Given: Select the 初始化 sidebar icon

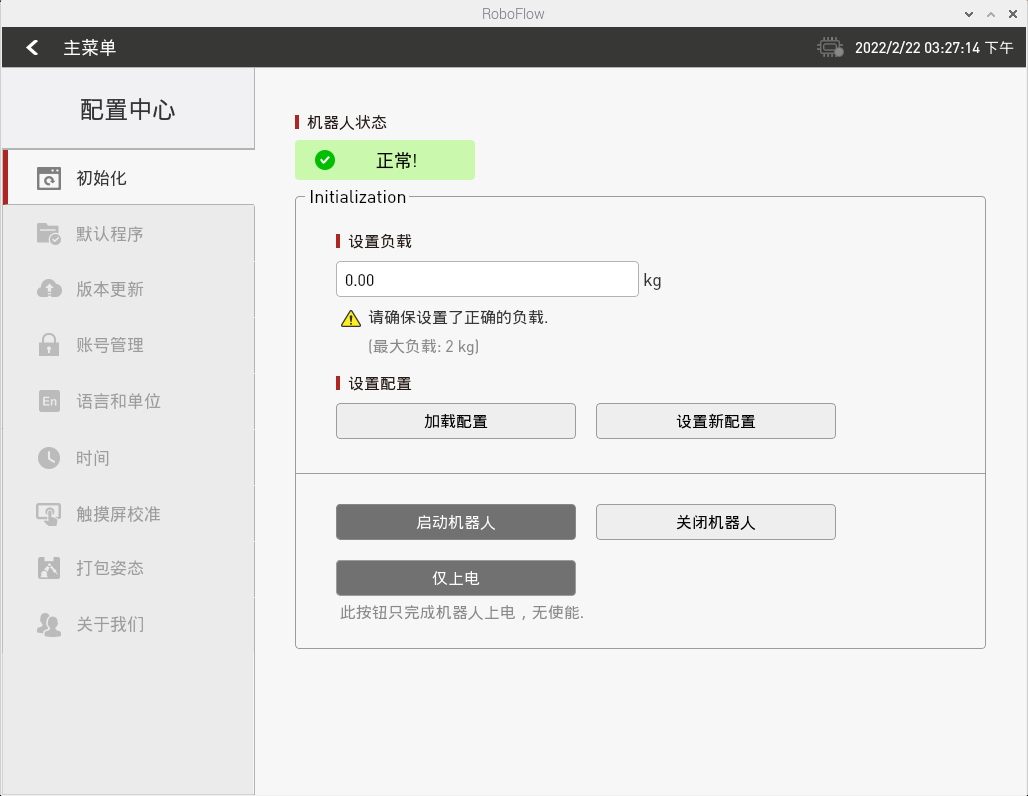Looking at the screenshot, I should click(x=49, y=179).
